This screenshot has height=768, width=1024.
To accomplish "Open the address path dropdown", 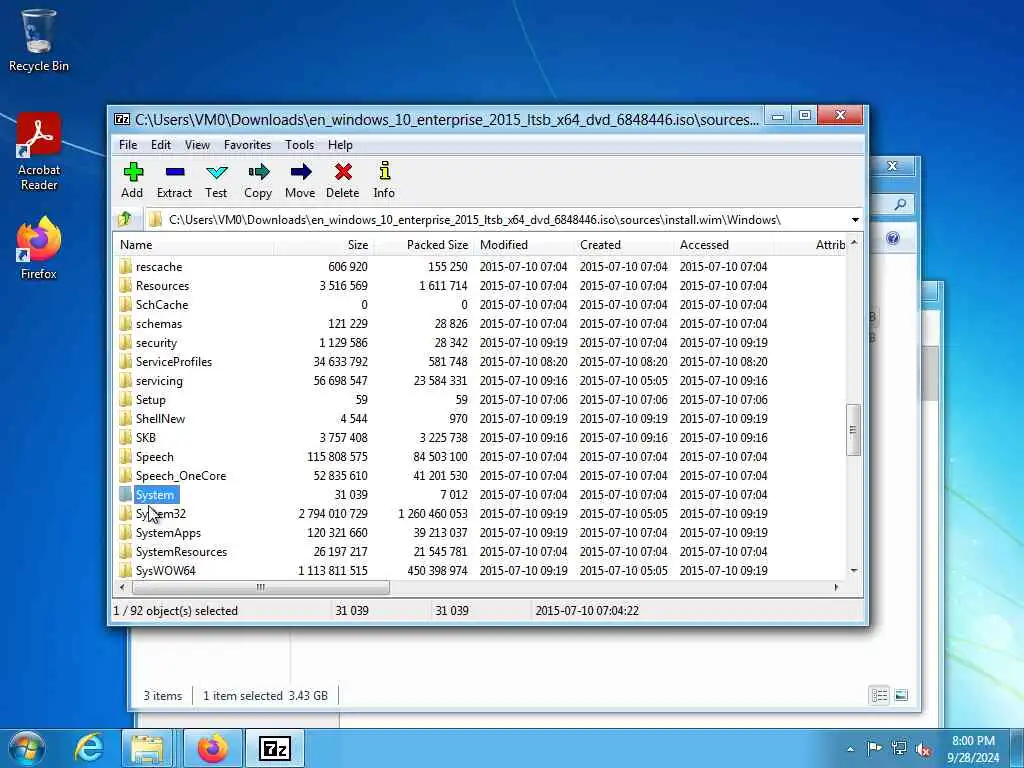I will (855, 220).
